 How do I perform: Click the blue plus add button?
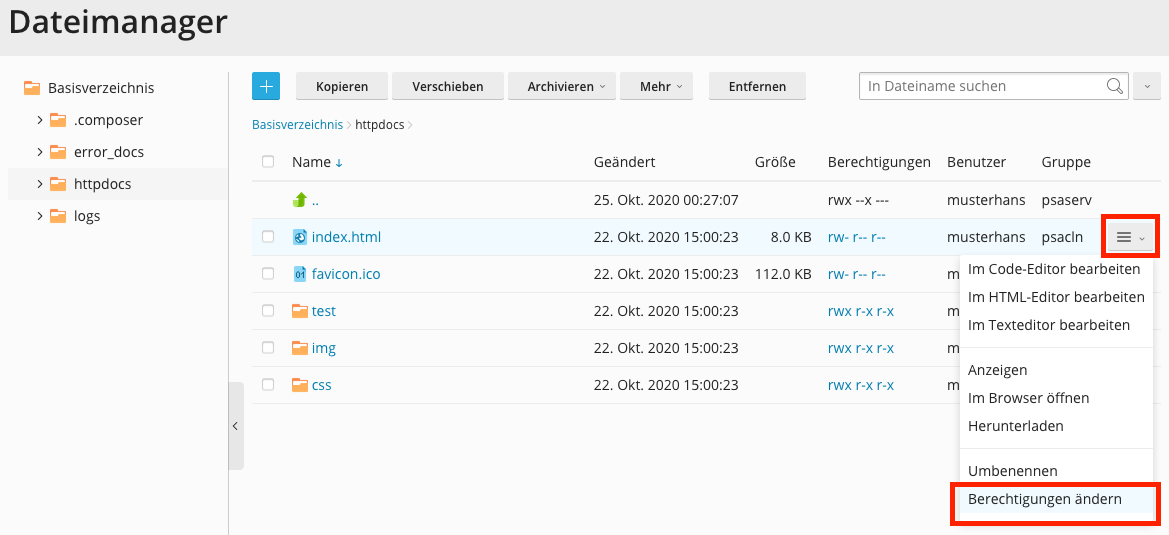point(266,86)
